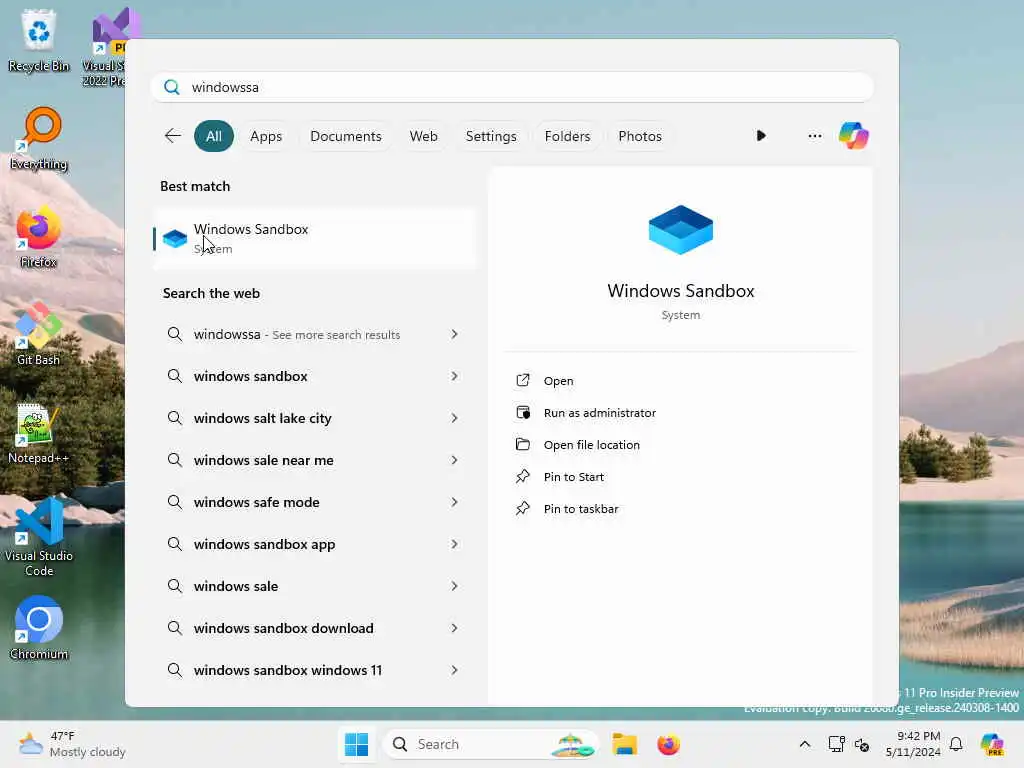Select the All filter tab
The width and height of the screenshot is (1024, 768).
pos(214,136)
